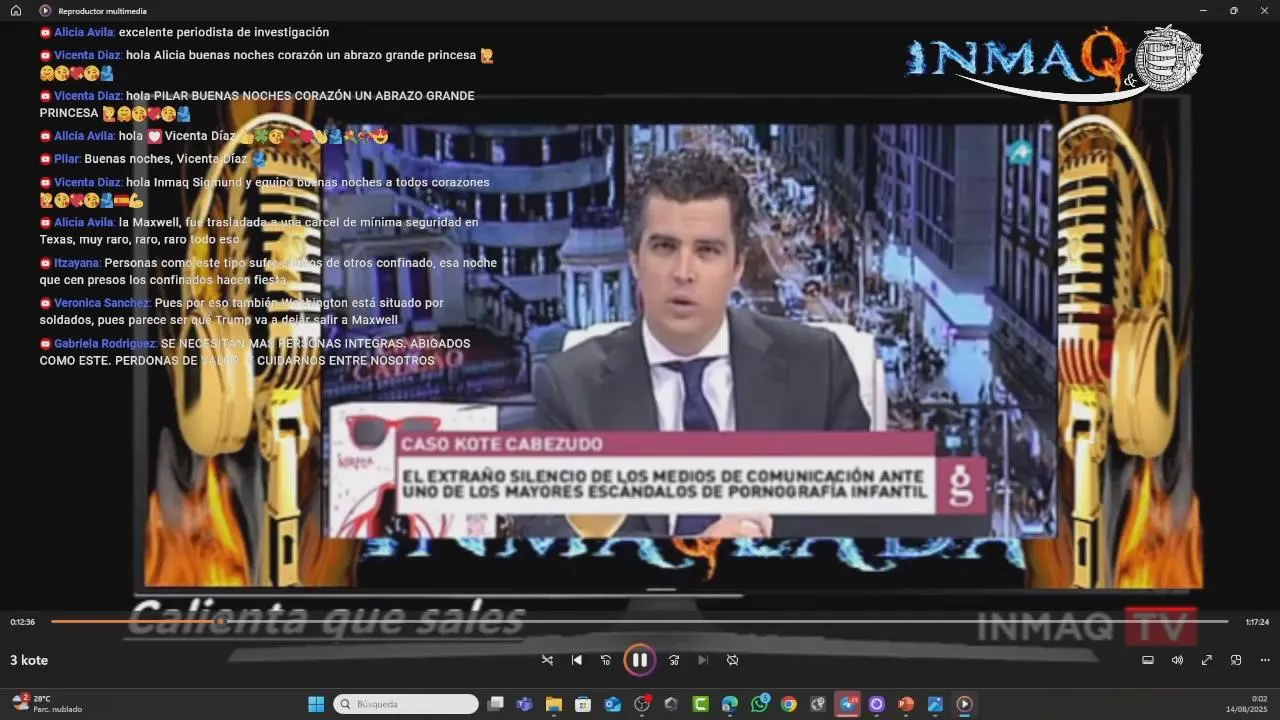1280x720 pixels.
Task: Toggle shuffle mode in the player
Action: tap(547, 660)
